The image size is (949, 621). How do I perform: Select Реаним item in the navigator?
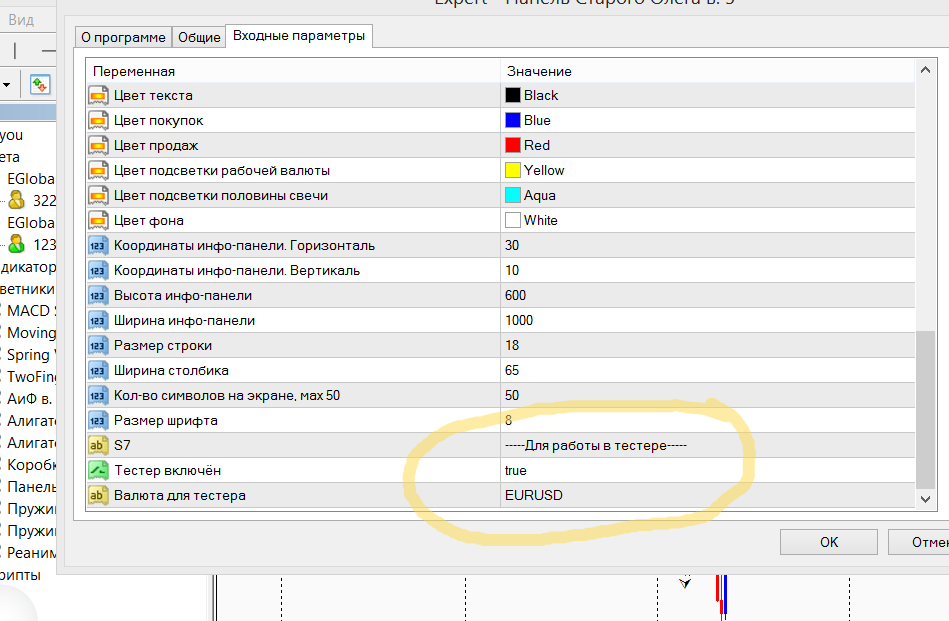(x=31, y=553)
